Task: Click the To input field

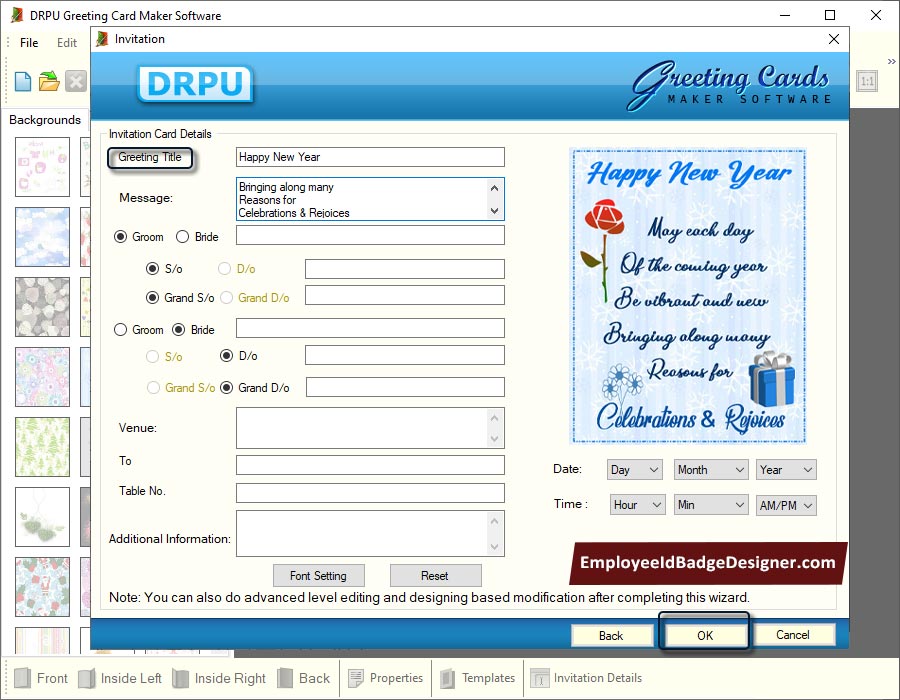Action: [x=370, y=465]
